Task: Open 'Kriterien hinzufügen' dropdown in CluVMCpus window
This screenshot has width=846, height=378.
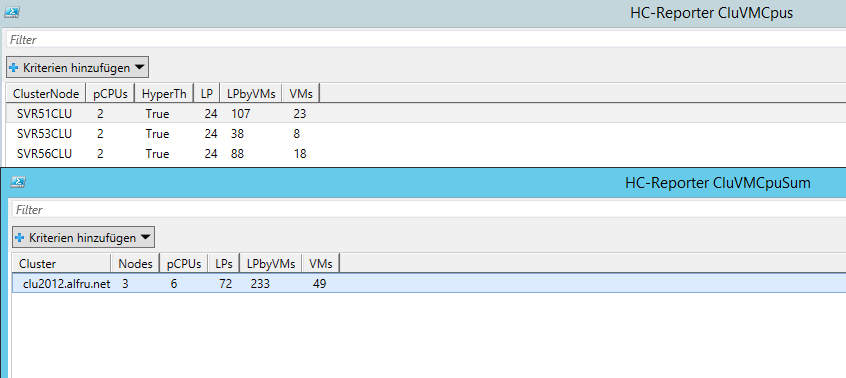Action: [x=77, y=67]
